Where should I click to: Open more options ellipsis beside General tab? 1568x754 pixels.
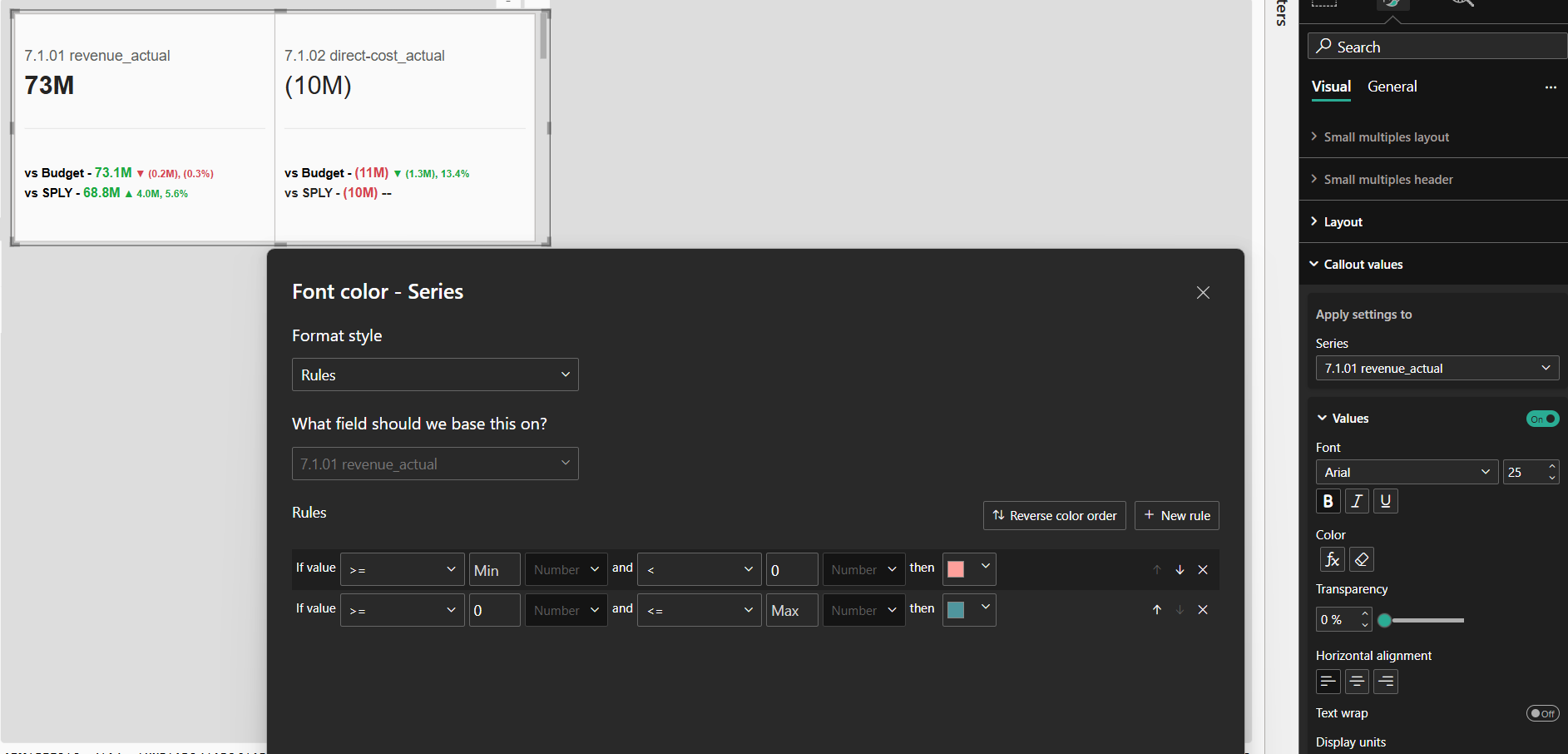pyautogui.click(x=1551, y=87)
